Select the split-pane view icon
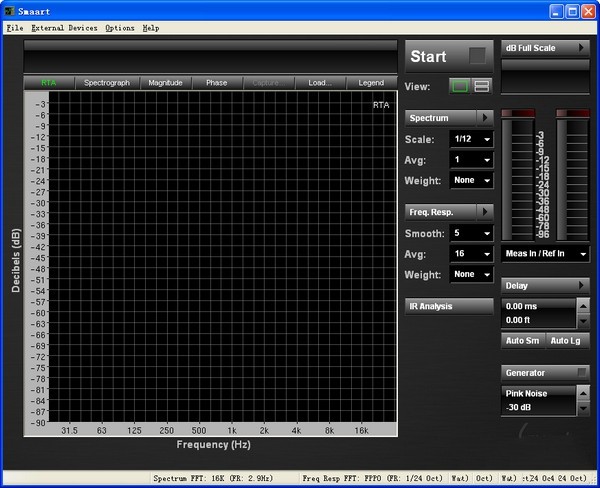600x488 pixels. (x=481, y=87)
